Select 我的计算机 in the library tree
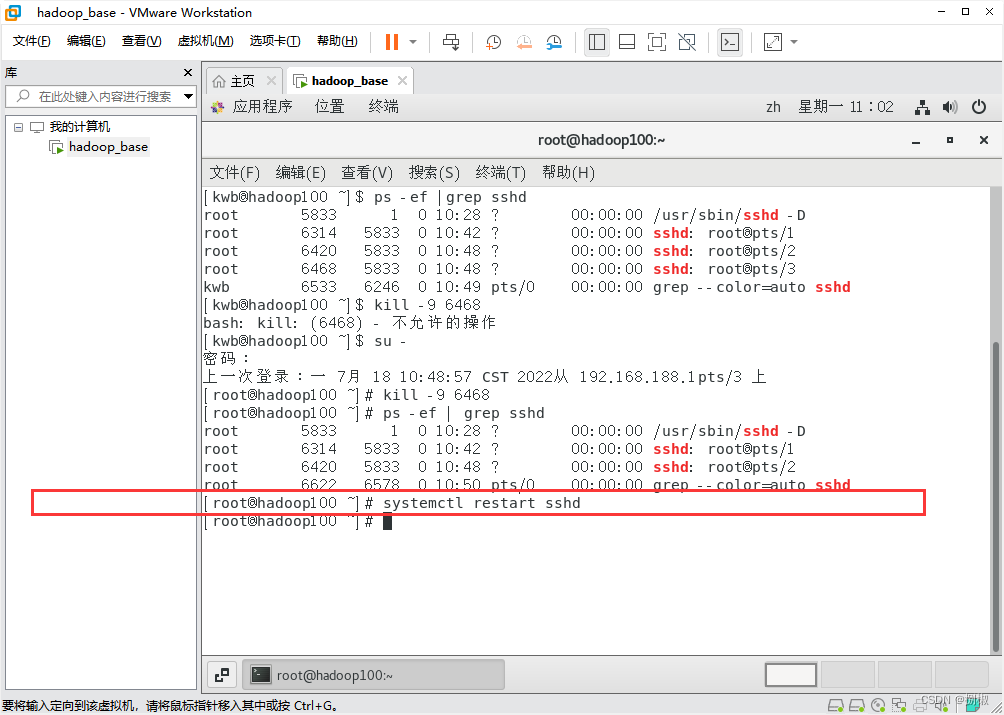This screenshot has height=715, width=1004. coord(79,127)
